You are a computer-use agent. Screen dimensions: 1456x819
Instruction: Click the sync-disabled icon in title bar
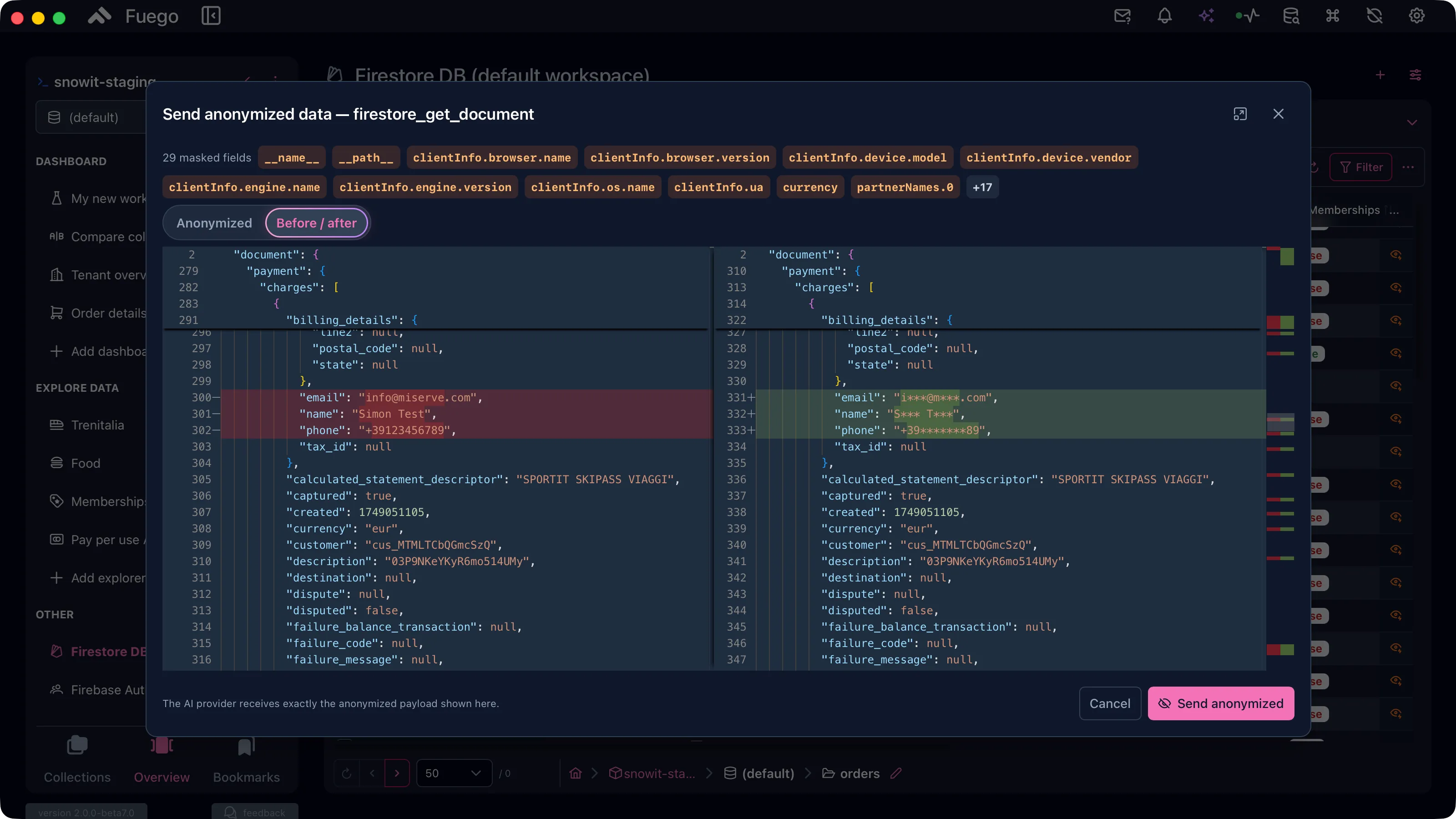(x=1375, y=16)
